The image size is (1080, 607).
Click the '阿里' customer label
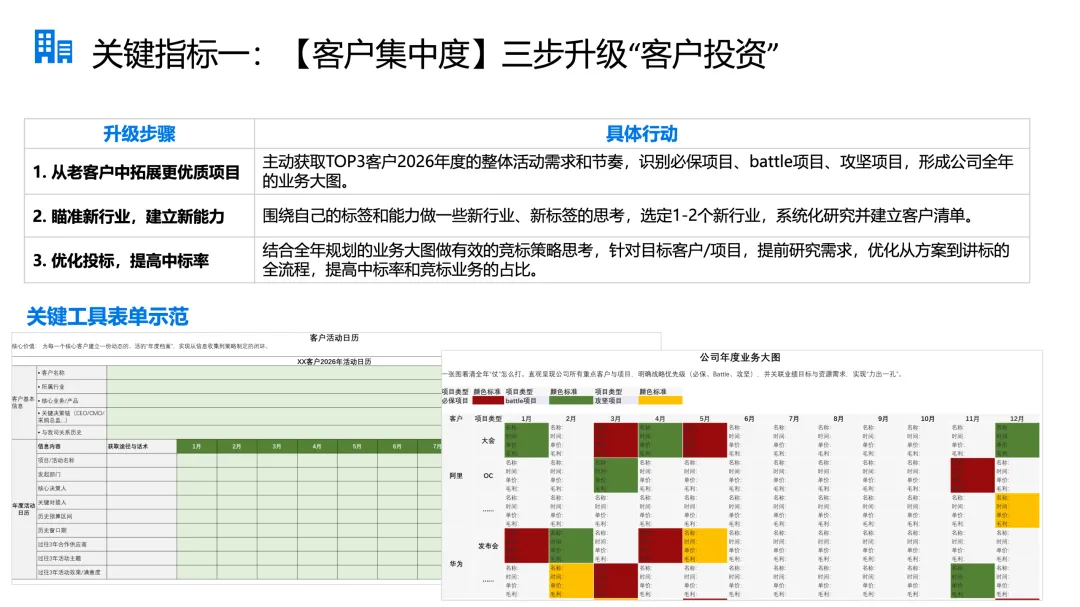pos(456,475)
